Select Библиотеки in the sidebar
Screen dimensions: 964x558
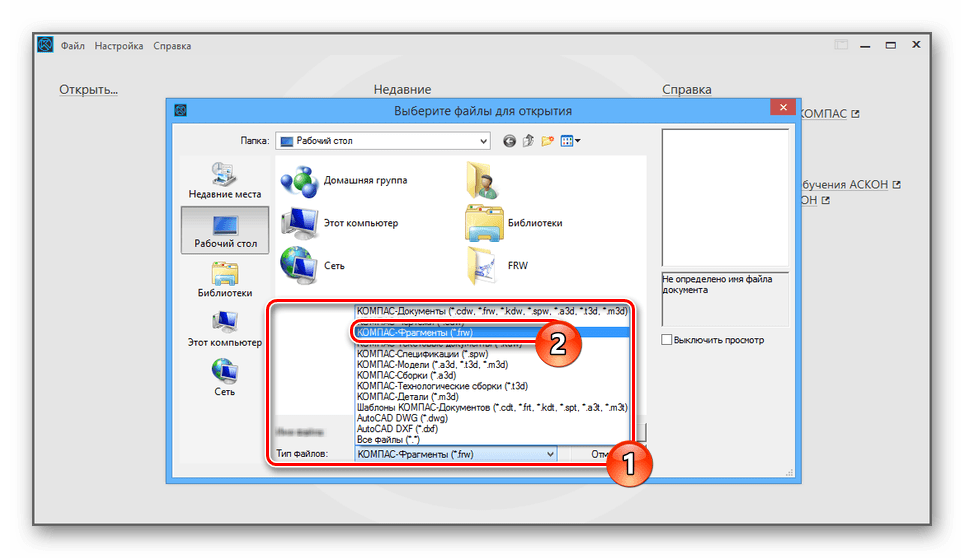(224, 280)
